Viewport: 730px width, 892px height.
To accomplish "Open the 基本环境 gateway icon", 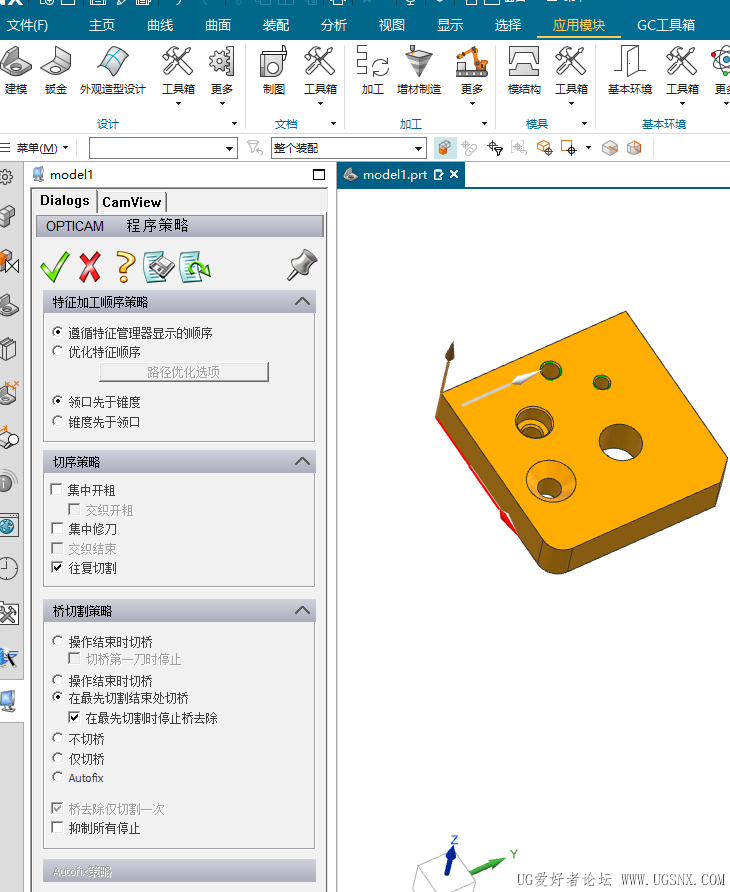I will (630, 71).
